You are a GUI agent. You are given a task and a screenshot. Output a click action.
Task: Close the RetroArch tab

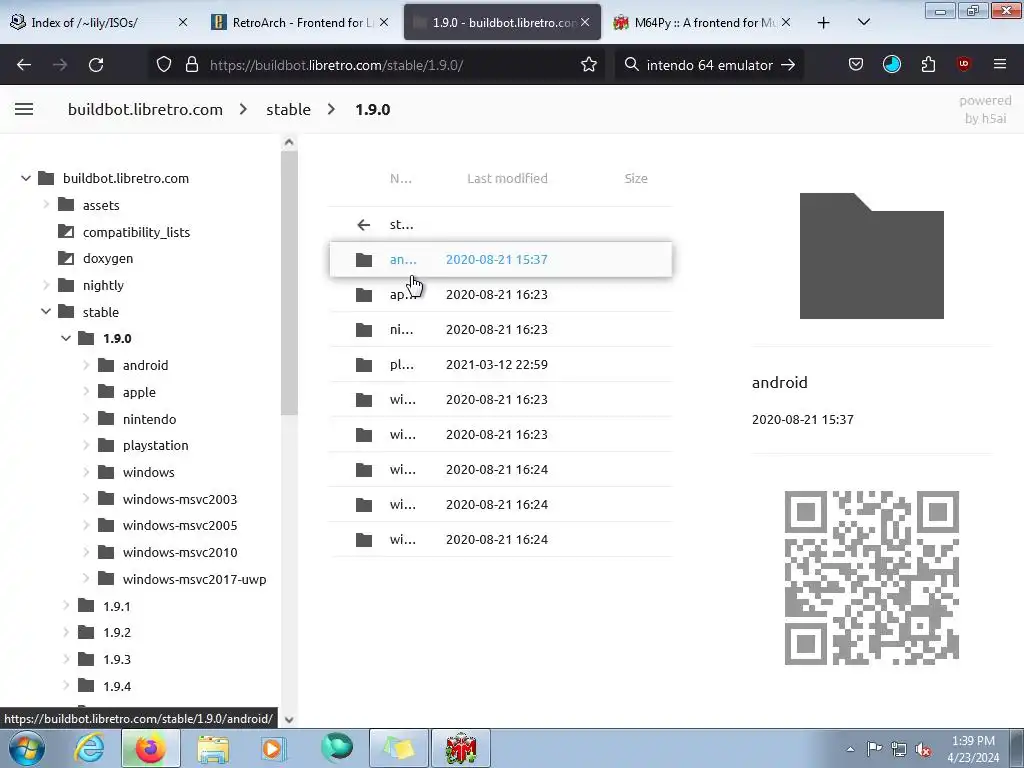pyautogui.click(x=384, y=22)
